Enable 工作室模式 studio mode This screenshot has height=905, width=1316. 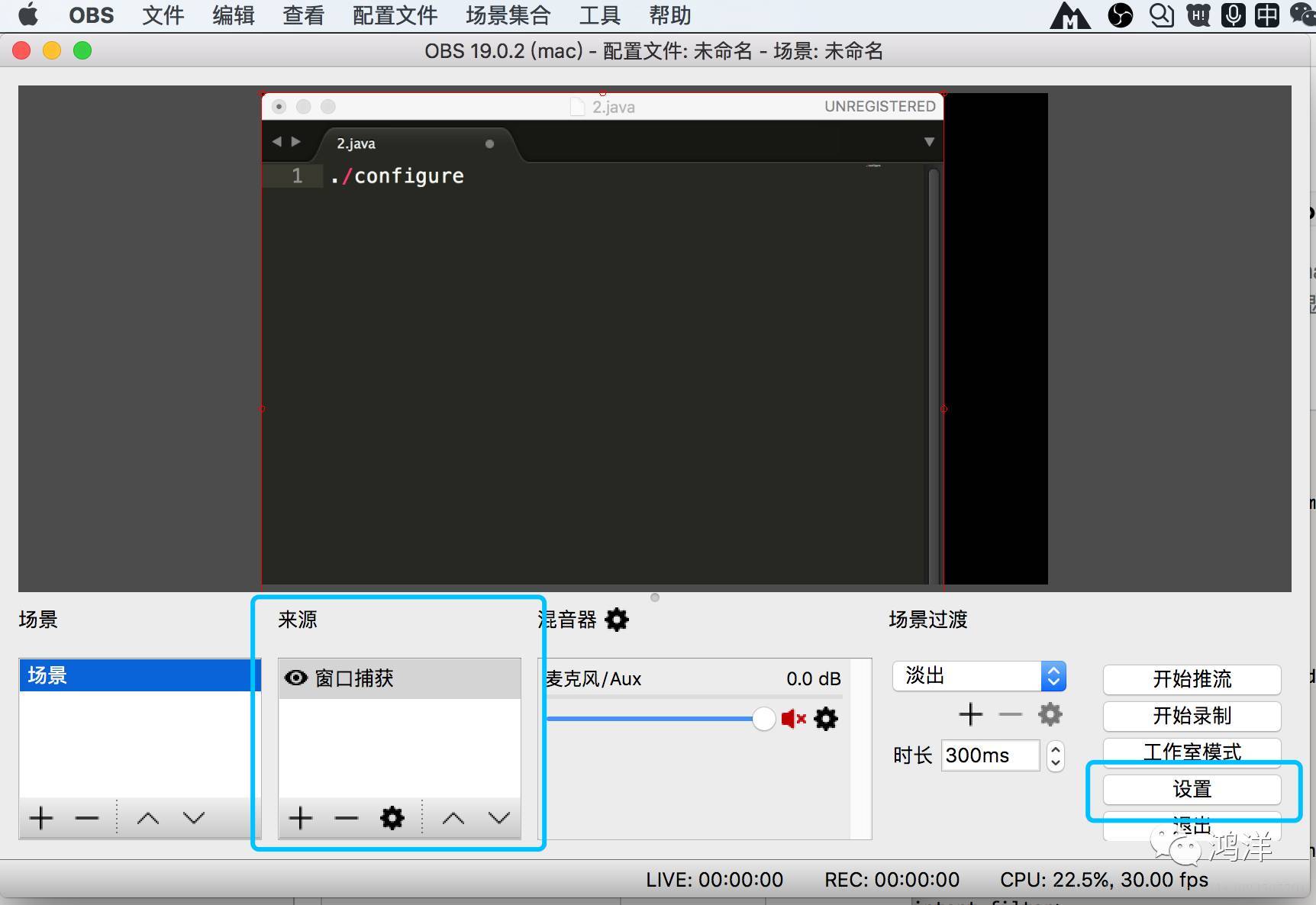(x=1192, y=752)
